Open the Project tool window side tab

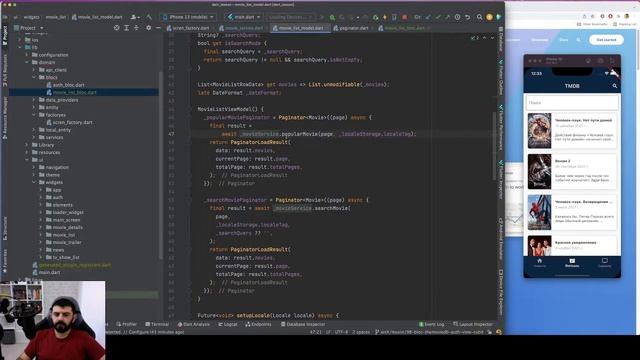pos(4,36)
